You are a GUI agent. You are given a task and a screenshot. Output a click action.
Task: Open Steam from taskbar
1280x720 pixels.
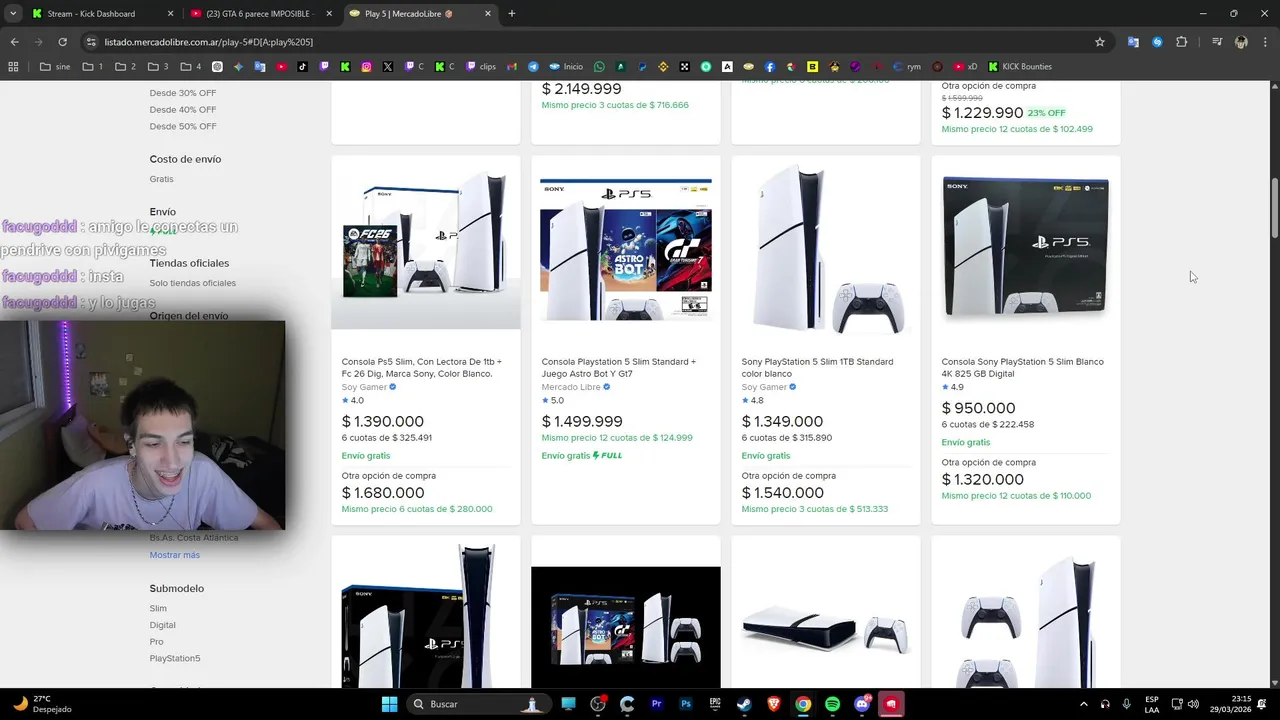[x=744, y=704]
